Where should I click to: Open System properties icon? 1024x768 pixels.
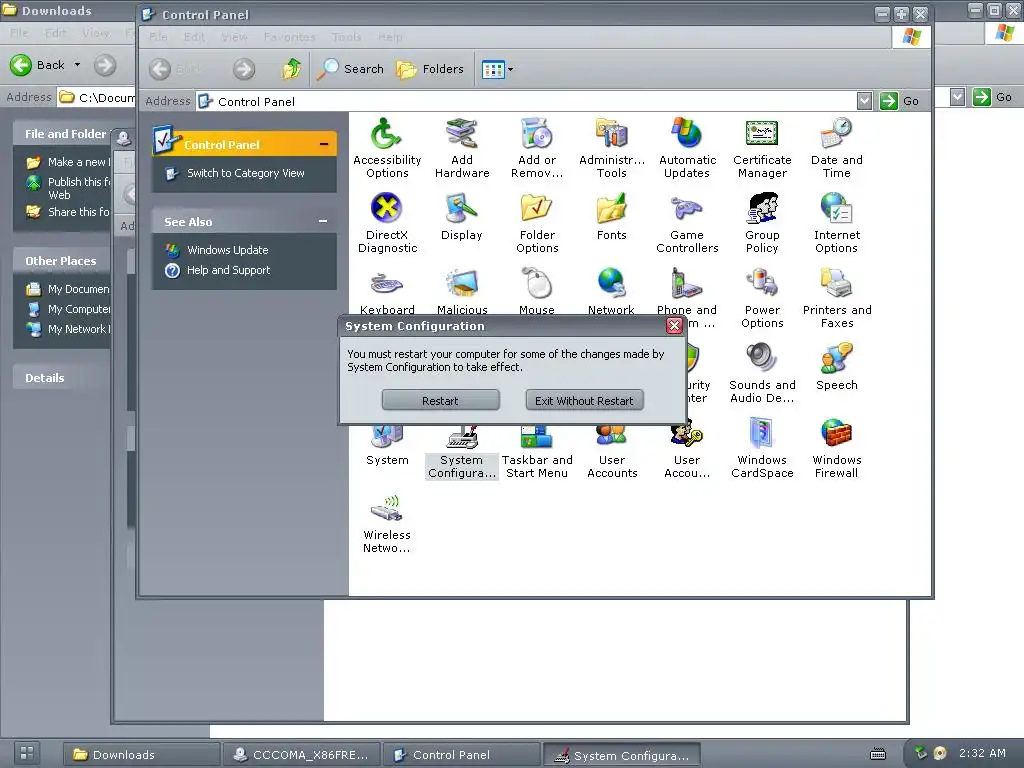tap(387, 446)
